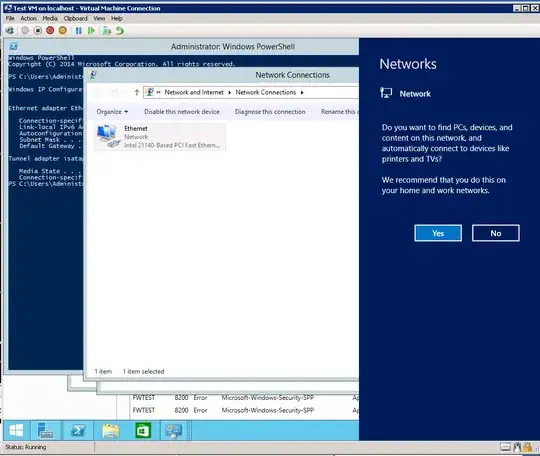
Task: Click the 'Default Gateway' line in PowerShell
Action: coord(51,146)
